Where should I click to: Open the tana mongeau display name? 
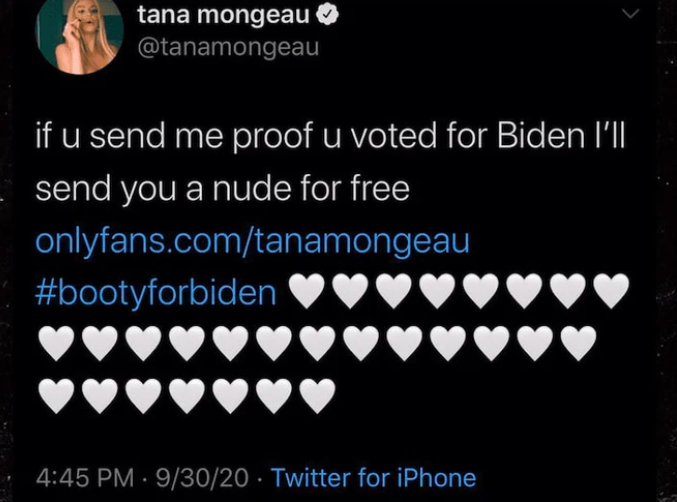click(224, 16)
